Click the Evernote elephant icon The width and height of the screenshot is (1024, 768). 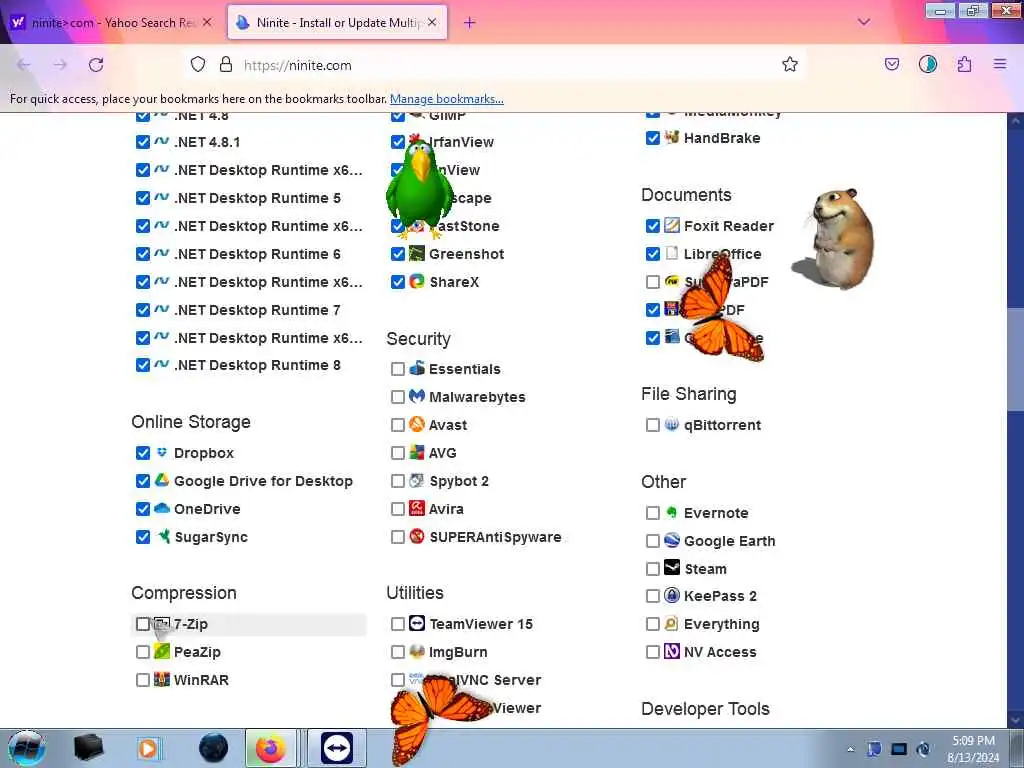672,512
